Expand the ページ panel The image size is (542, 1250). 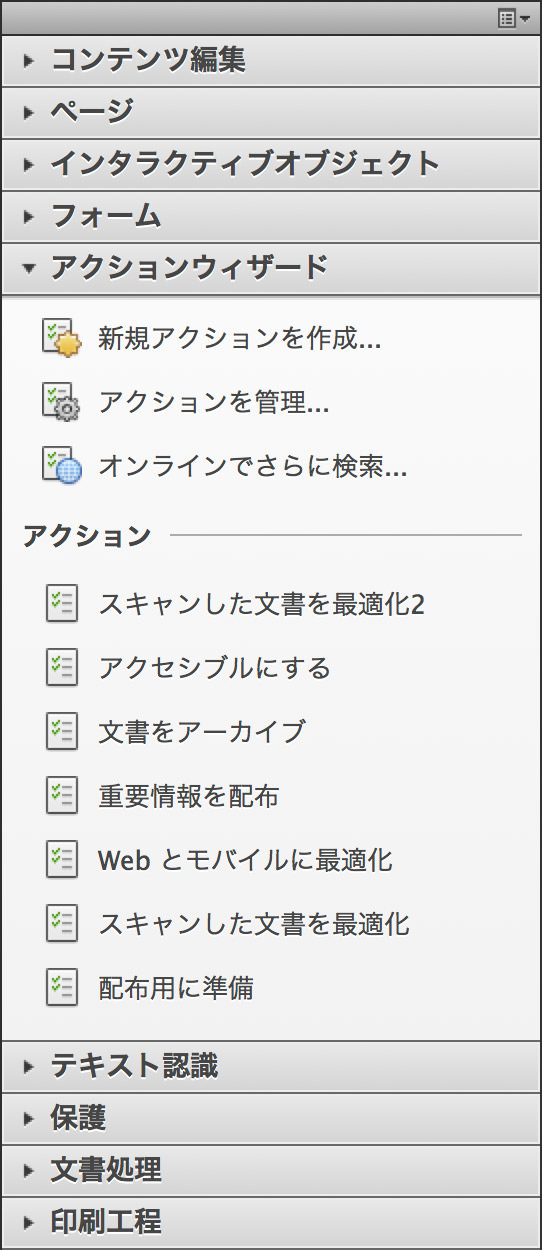(271, 112)
